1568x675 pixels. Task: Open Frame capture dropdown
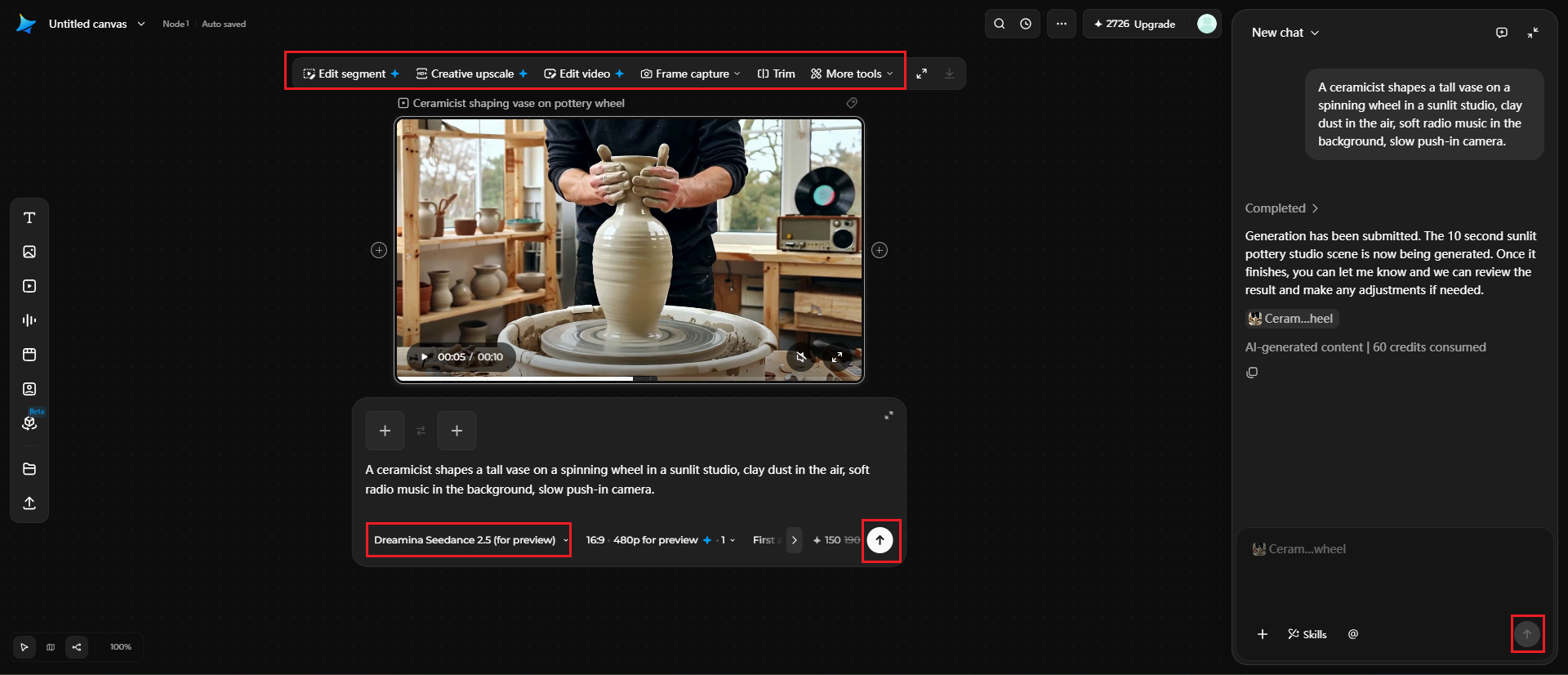click(691, 74)
